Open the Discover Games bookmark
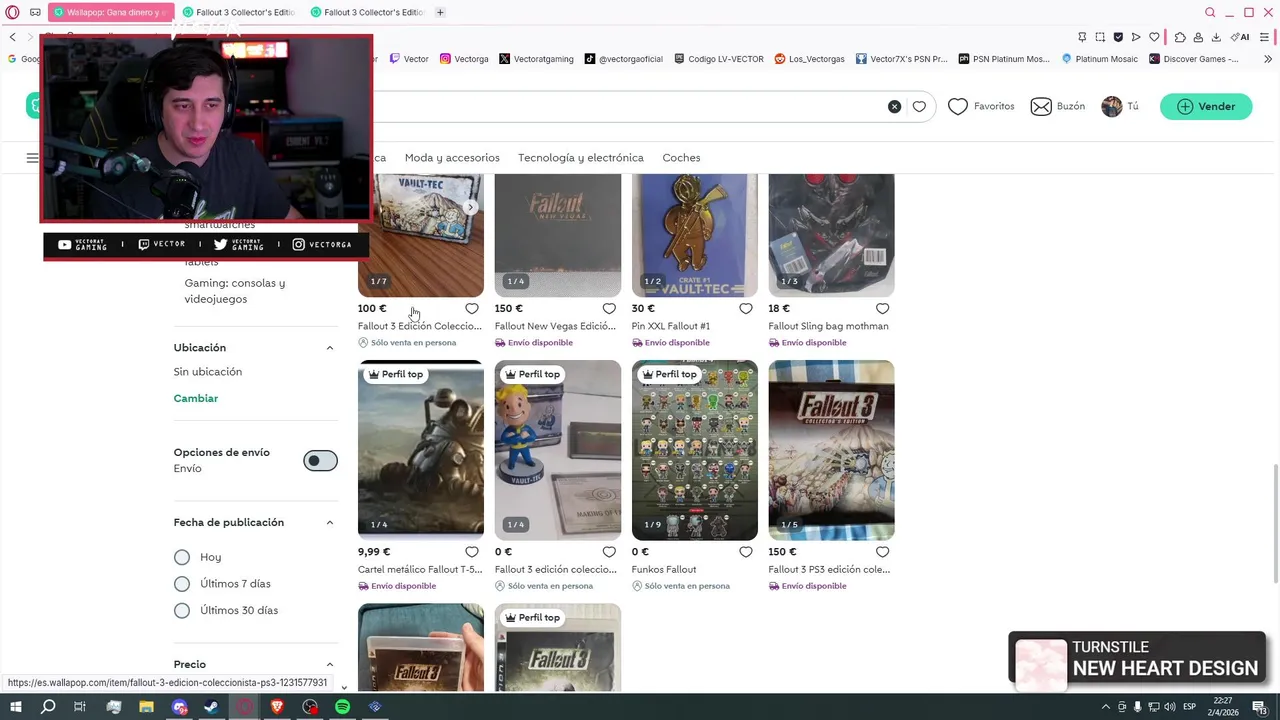1280x720 pixels. pos(1194,59)
